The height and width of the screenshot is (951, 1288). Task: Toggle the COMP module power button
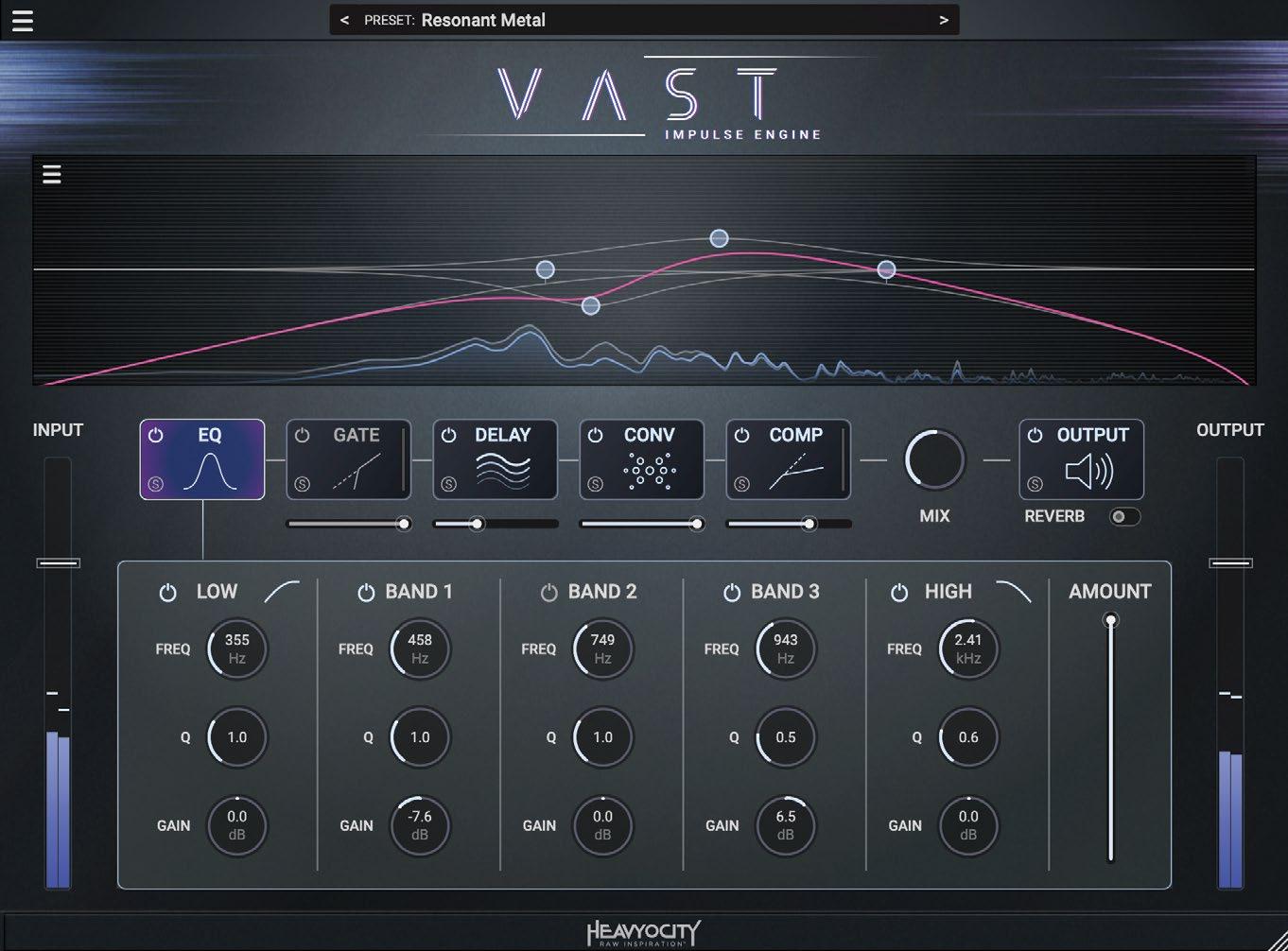point(742,435)
